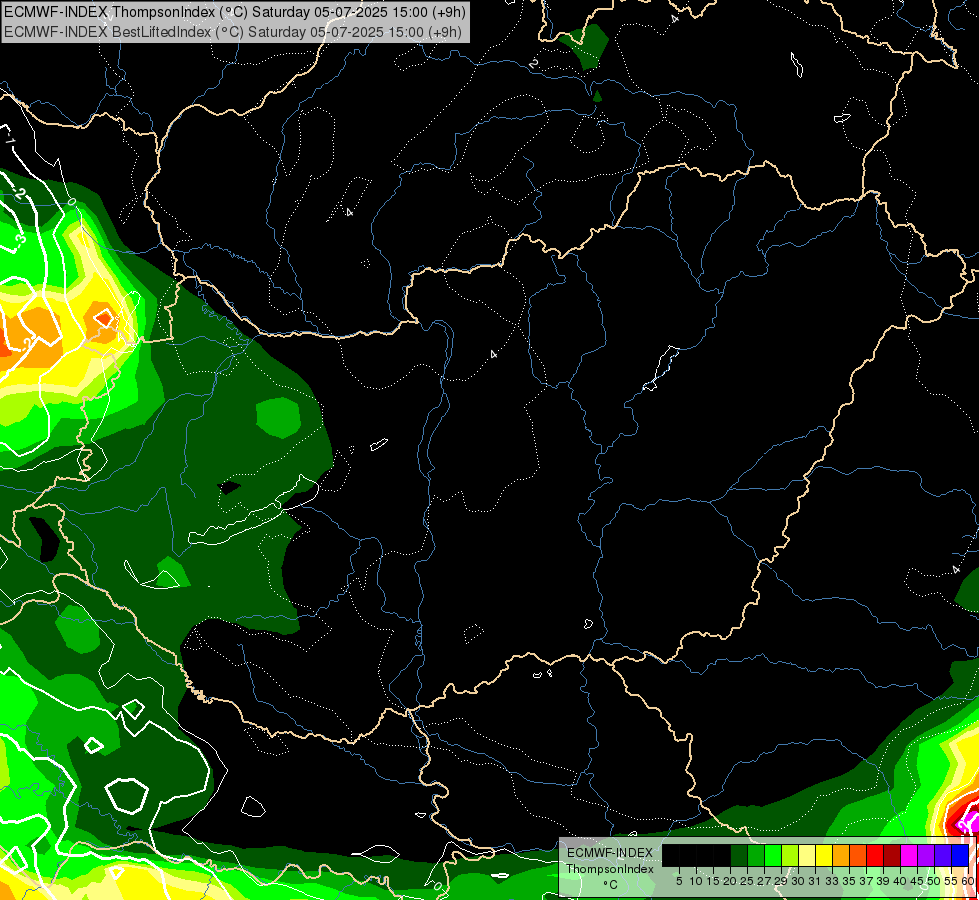Image resolution: width=979 pixels, height=900 pixels.
Task: Click the ECMWF-INDEX label in the legend
Action: tap(610, 853)
